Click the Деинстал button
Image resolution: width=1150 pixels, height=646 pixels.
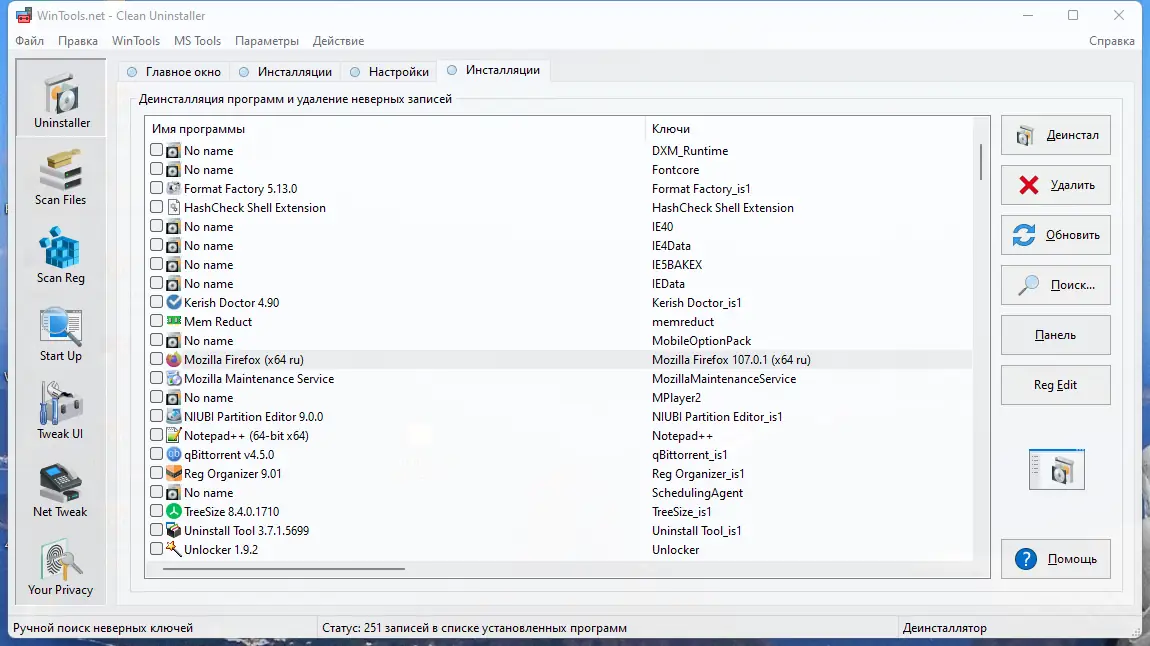(1055, 135)
